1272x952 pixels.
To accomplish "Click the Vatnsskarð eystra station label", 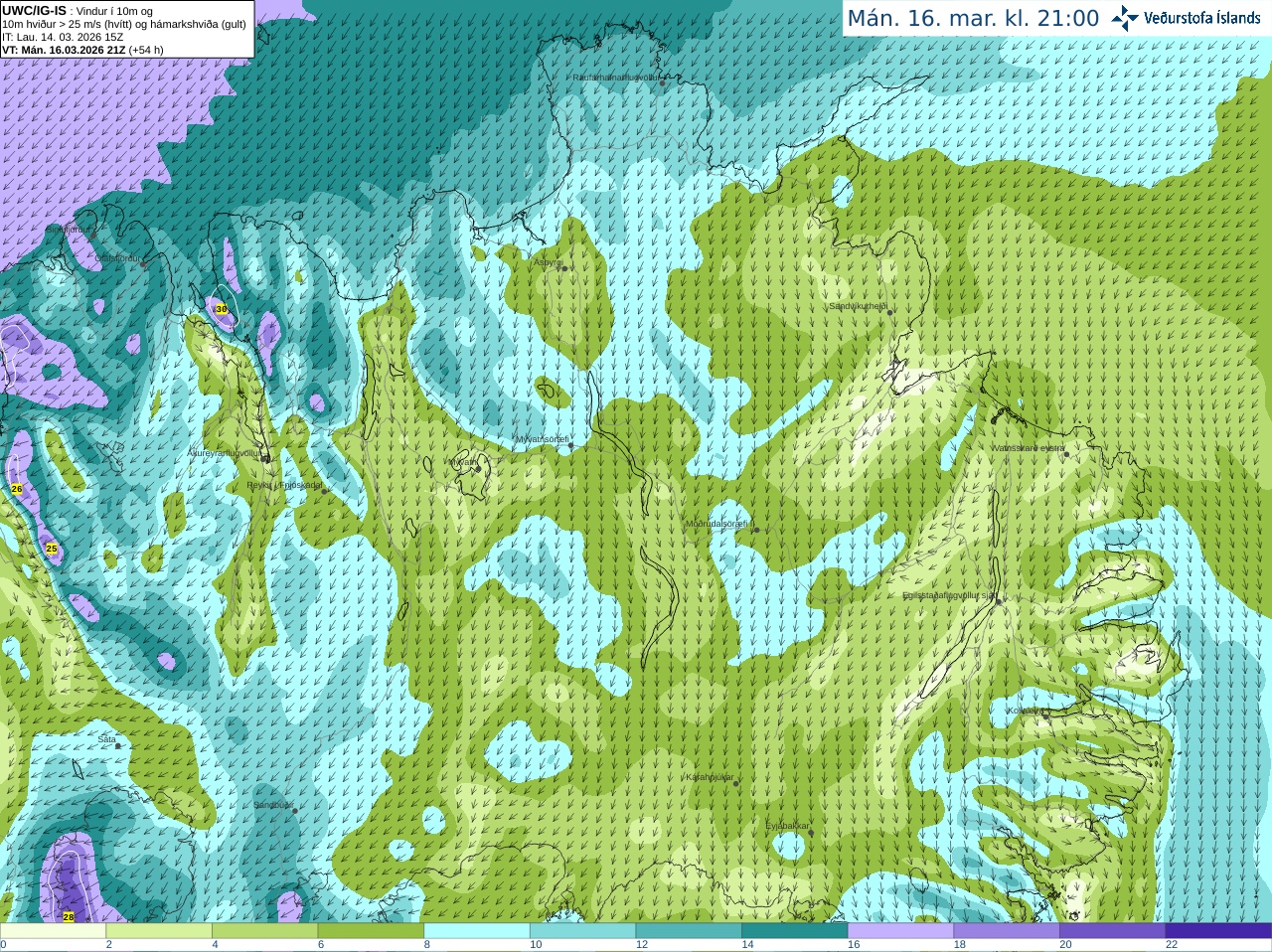I will tap(1029, 448).
